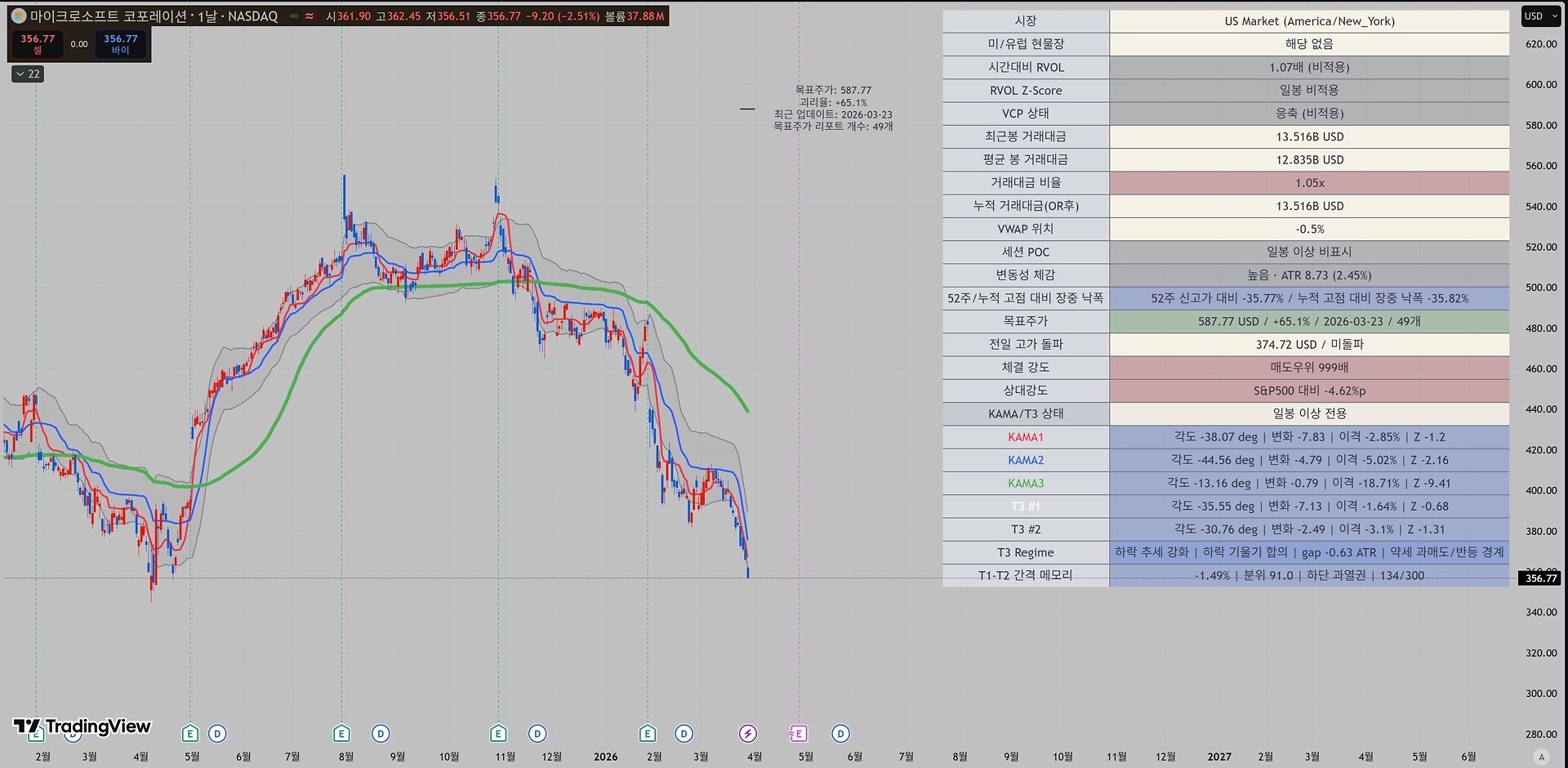This screenshot has height=768, width=1568.
Task: Click the 목표주가 row in the data table
Action: point(1025,322)
